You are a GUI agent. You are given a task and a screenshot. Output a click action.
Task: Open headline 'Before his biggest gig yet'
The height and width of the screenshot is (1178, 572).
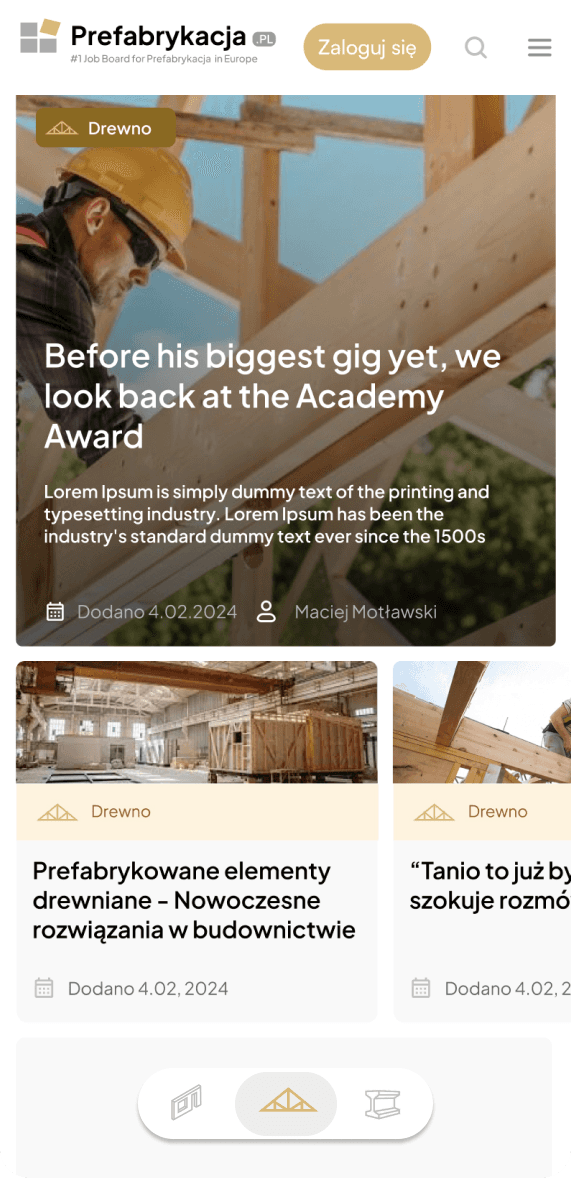pos(272,396)
